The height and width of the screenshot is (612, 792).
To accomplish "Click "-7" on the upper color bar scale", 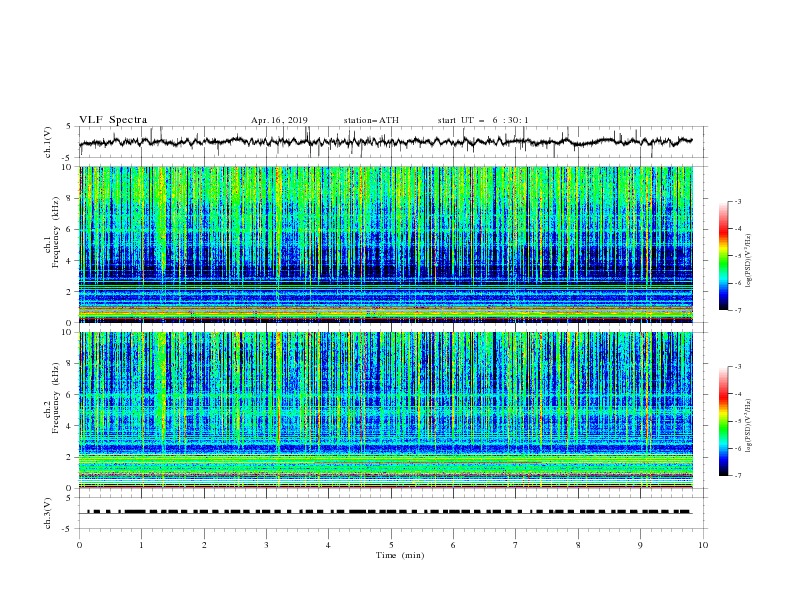I will click(x=738, y=310).
